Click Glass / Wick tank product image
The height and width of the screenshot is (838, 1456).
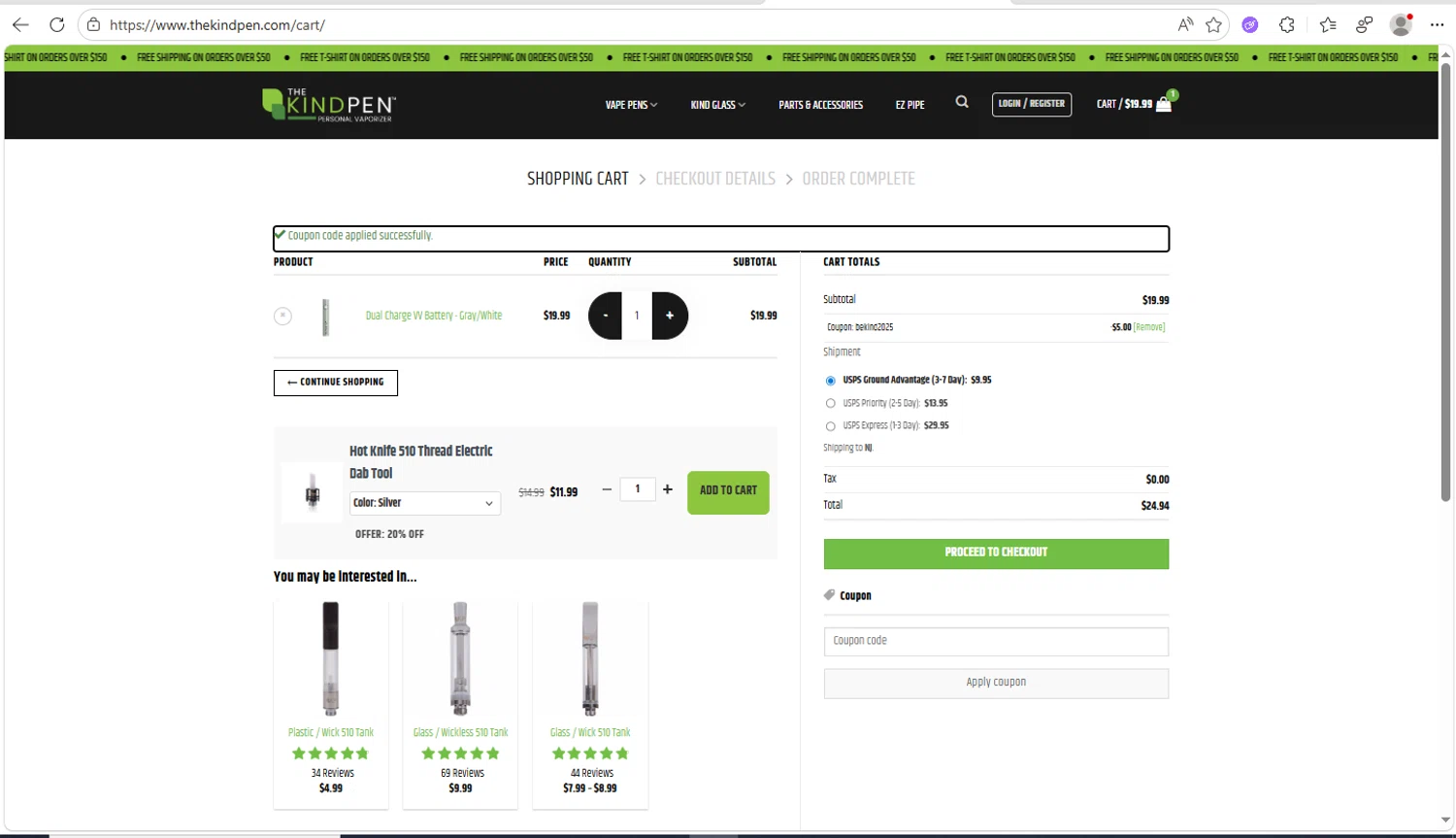[x=590, y=659]
